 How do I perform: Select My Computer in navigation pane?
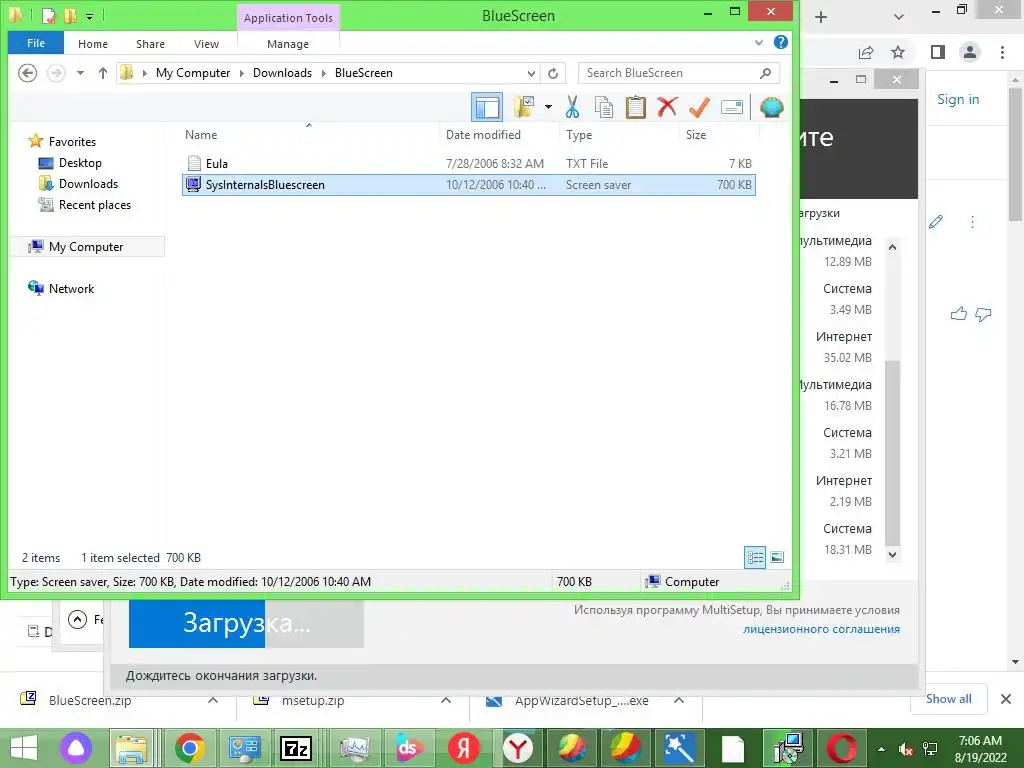click(x=86, y=247)
